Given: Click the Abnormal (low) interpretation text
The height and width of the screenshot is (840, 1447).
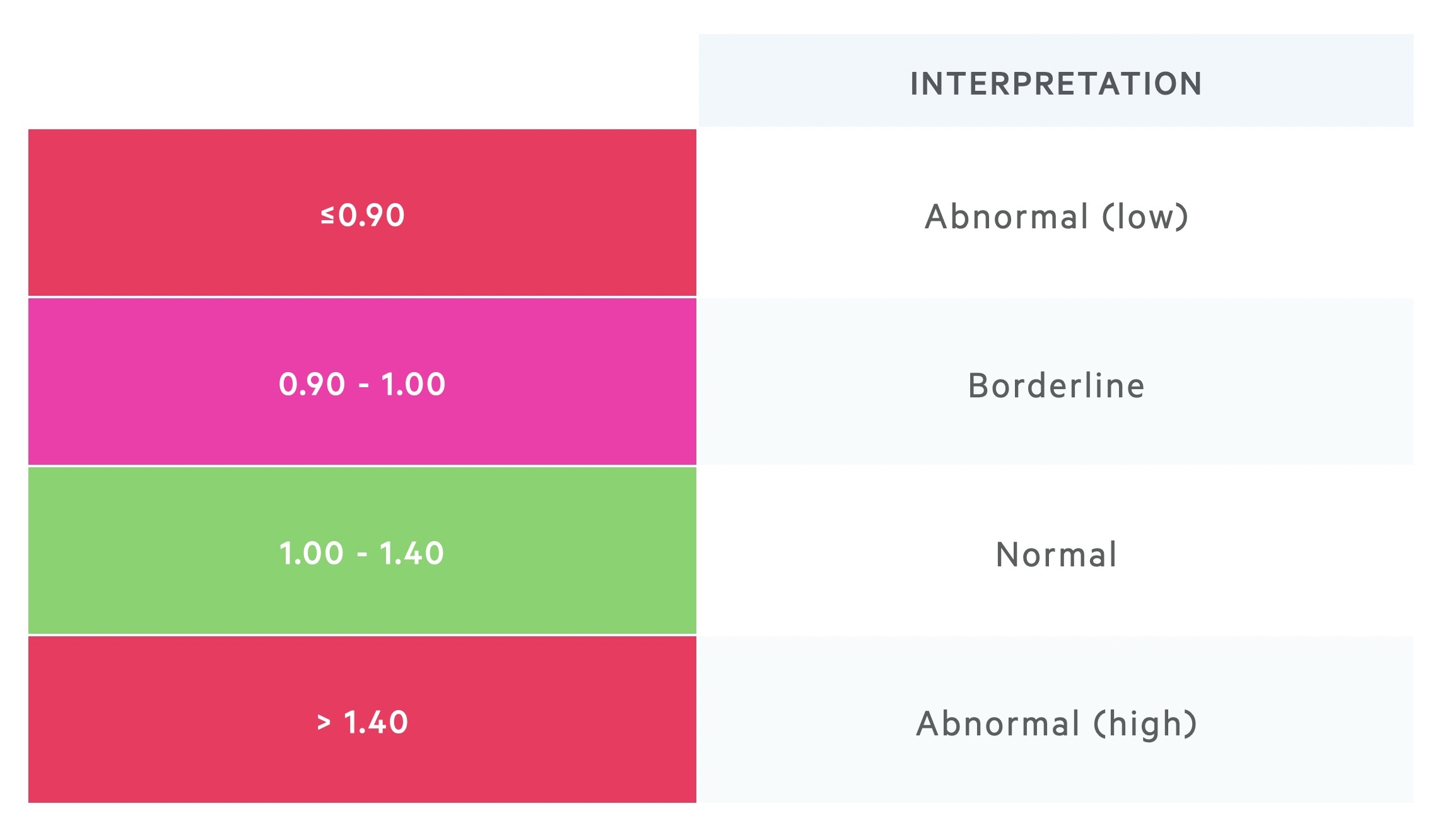Looking at the screenshot, I should click(x=1057, y=217).
